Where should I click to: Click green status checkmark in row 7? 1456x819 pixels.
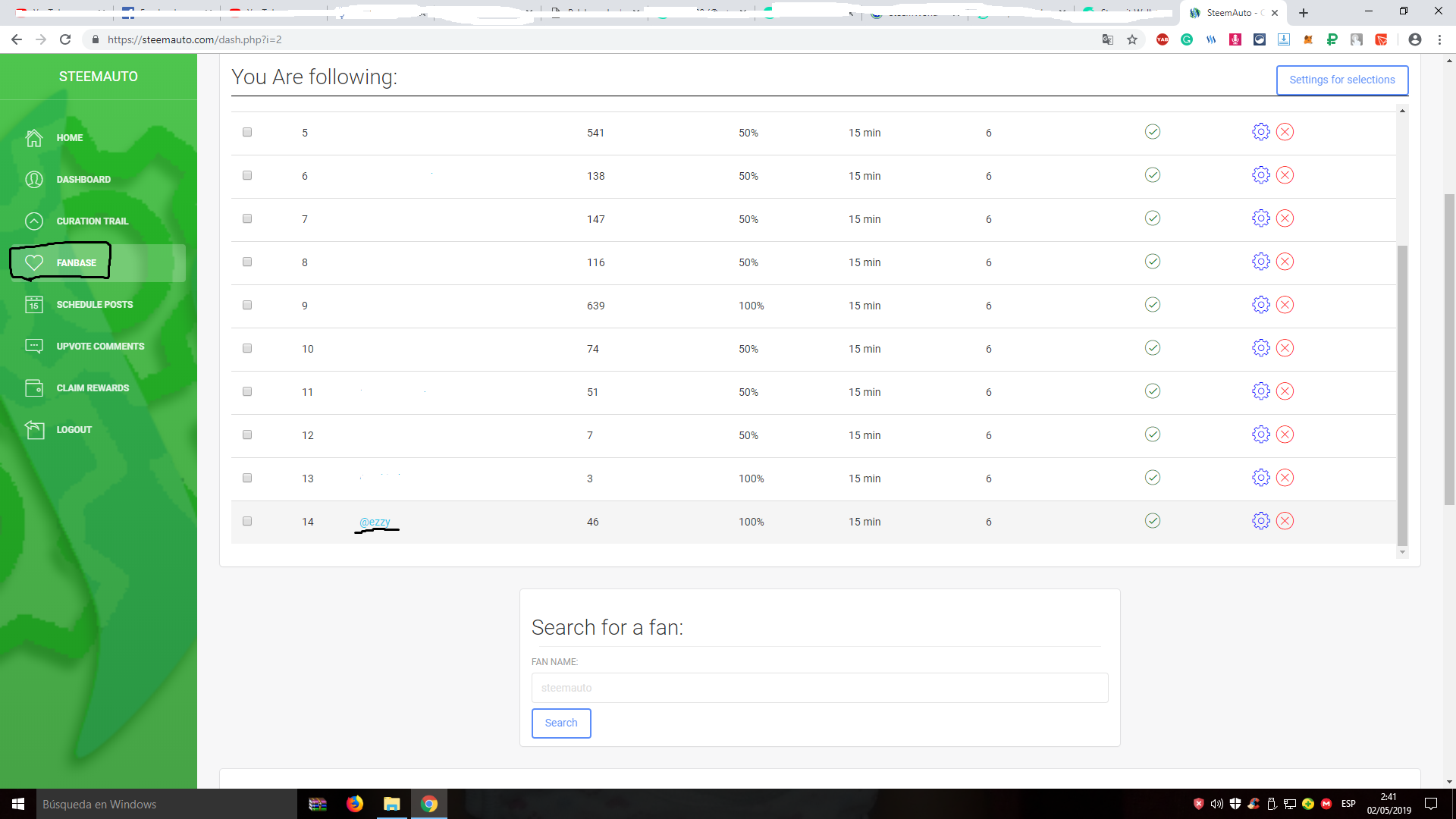[1152, 218]
